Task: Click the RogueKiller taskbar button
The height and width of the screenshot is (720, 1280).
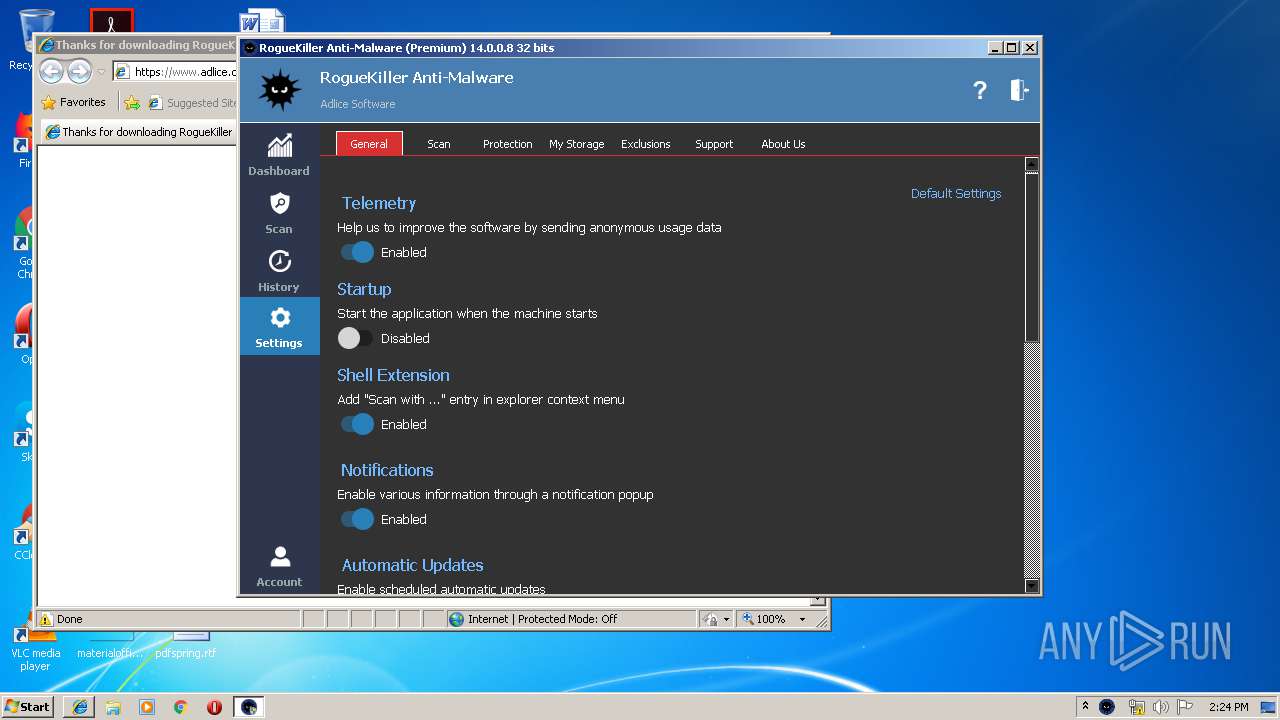Action: pos(249,706)
